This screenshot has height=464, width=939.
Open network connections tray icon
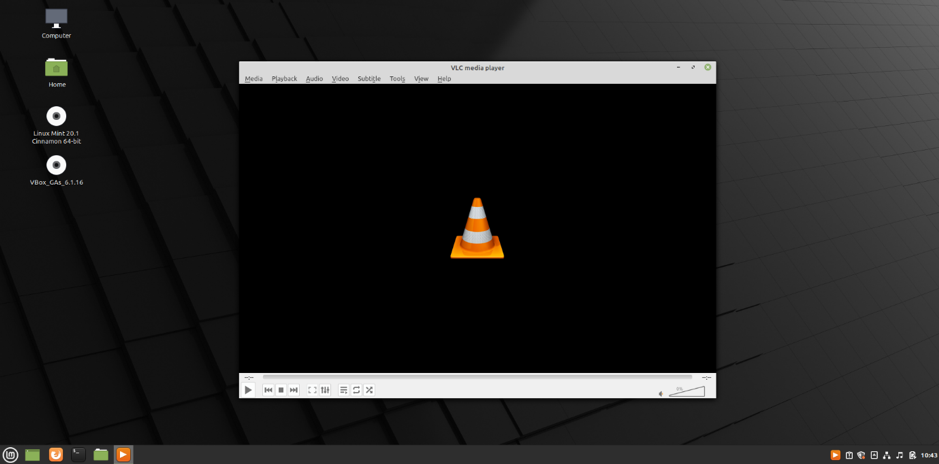tap(887, 455)
